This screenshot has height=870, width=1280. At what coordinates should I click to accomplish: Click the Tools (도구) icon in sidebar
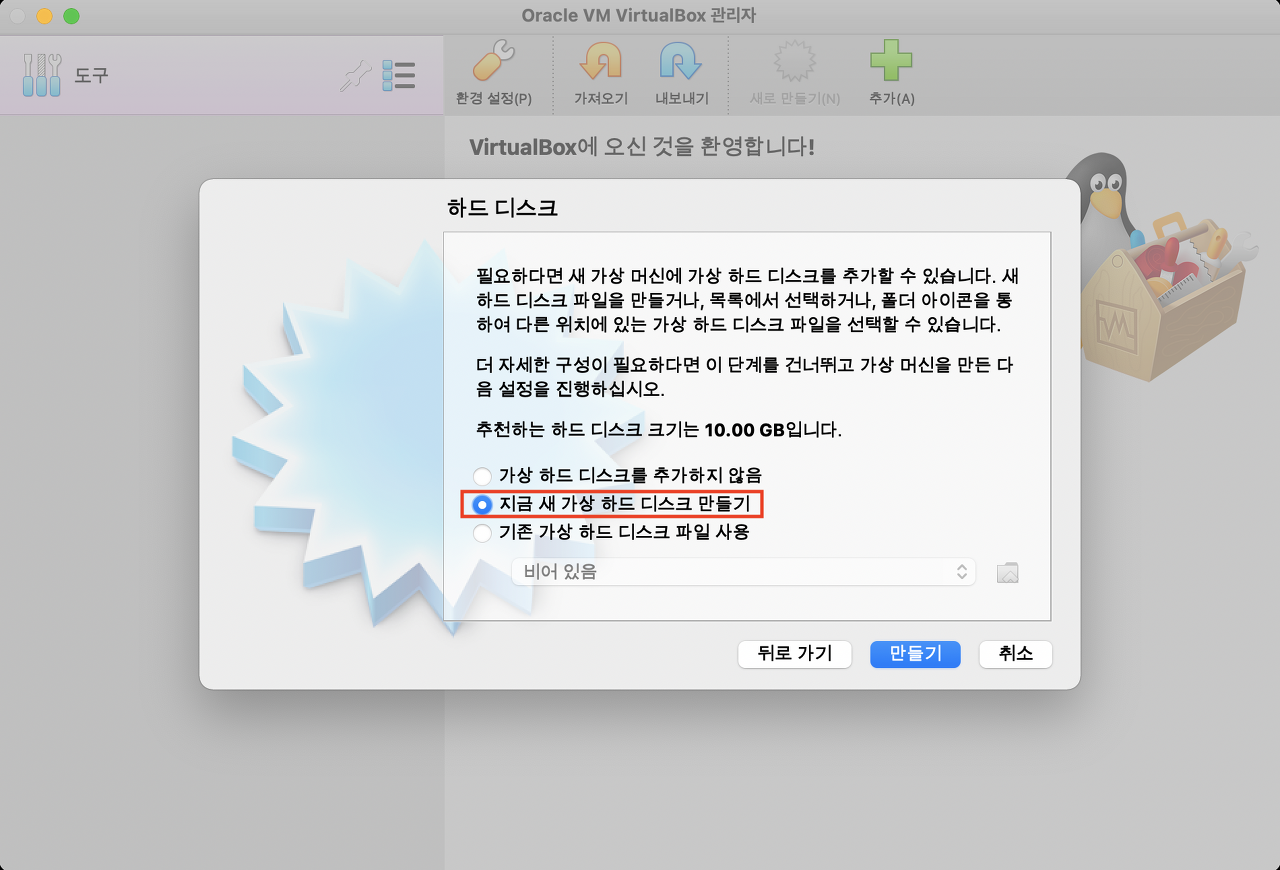click(42, 75)
